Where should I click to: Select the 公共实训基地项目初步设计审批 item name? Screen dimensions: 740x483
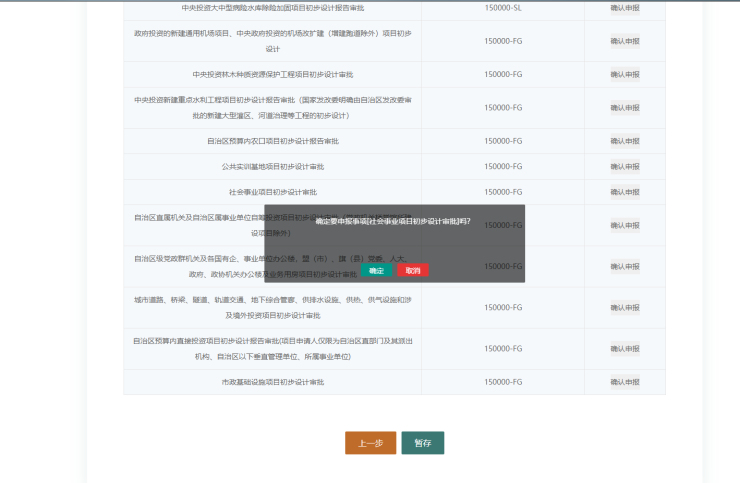click(x=272, y=166)
